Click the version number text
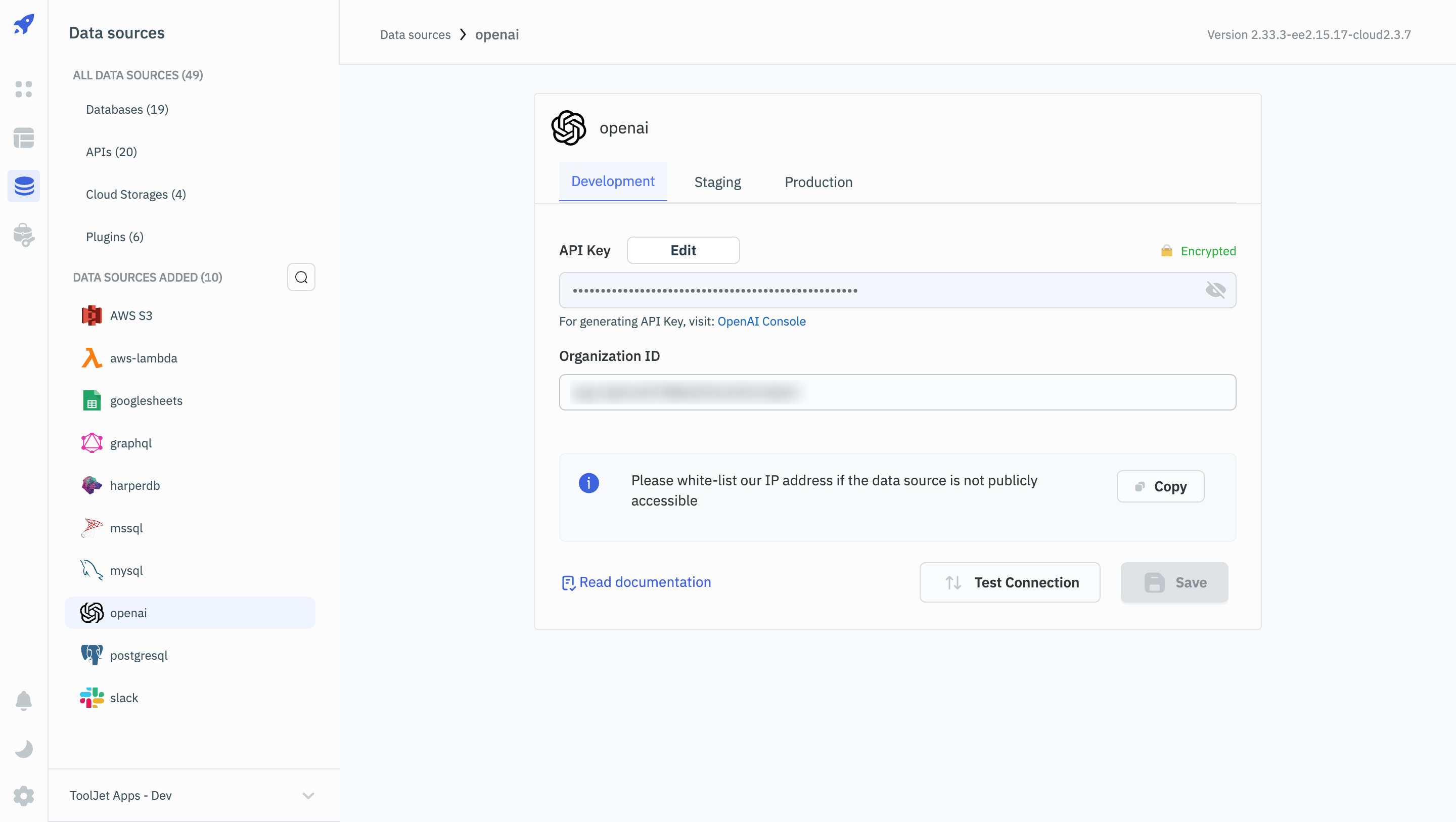Image resolution: width=1456 pixels, height=822 pixels. point(1309,34)
